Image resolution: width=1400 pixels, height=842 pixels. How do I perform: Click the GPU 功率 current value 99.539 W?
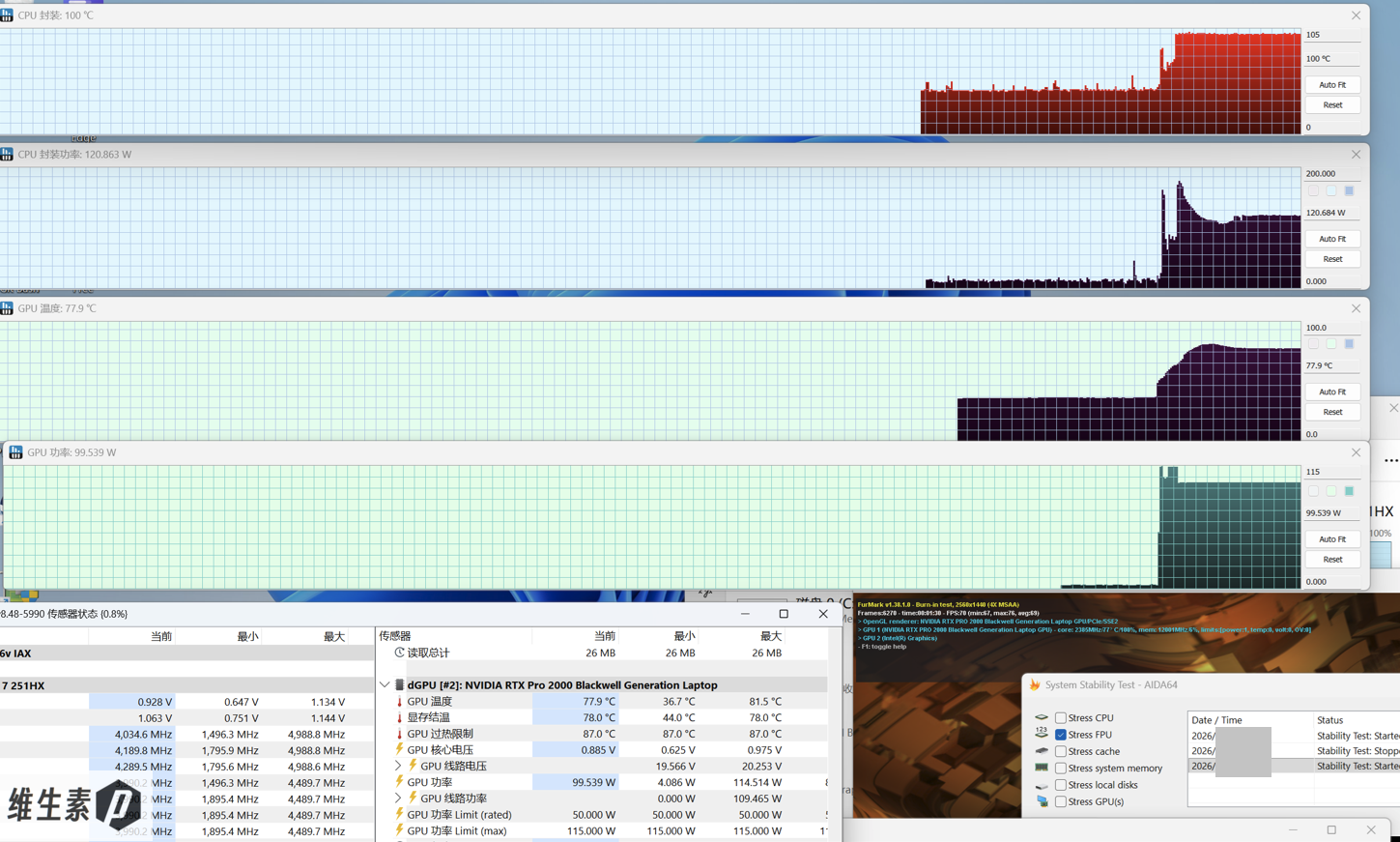(x=594, y=782)
